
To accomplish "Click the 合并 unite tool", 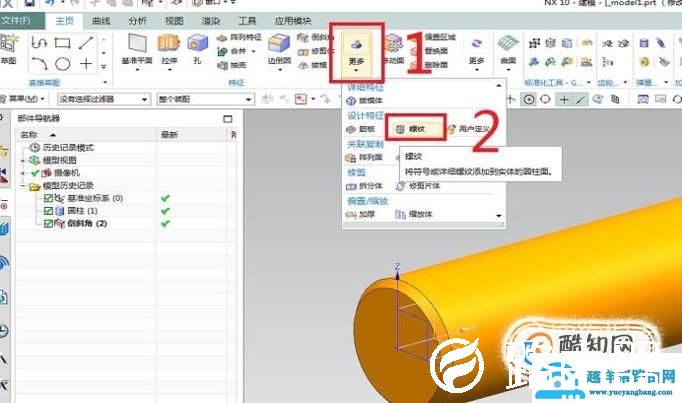I will click(231, 51).
